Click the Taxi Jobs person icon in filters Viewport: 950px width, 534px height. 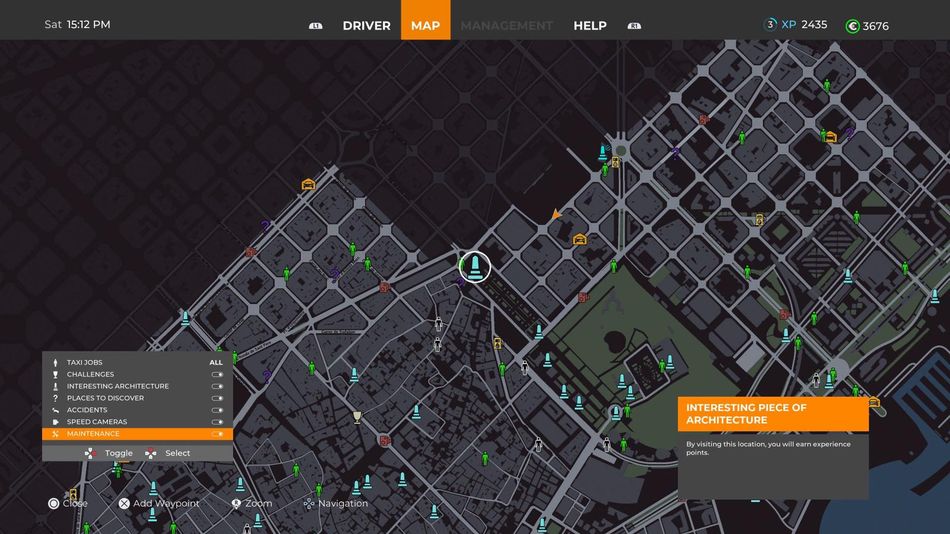pyautogui.click(x=55, y=362)
